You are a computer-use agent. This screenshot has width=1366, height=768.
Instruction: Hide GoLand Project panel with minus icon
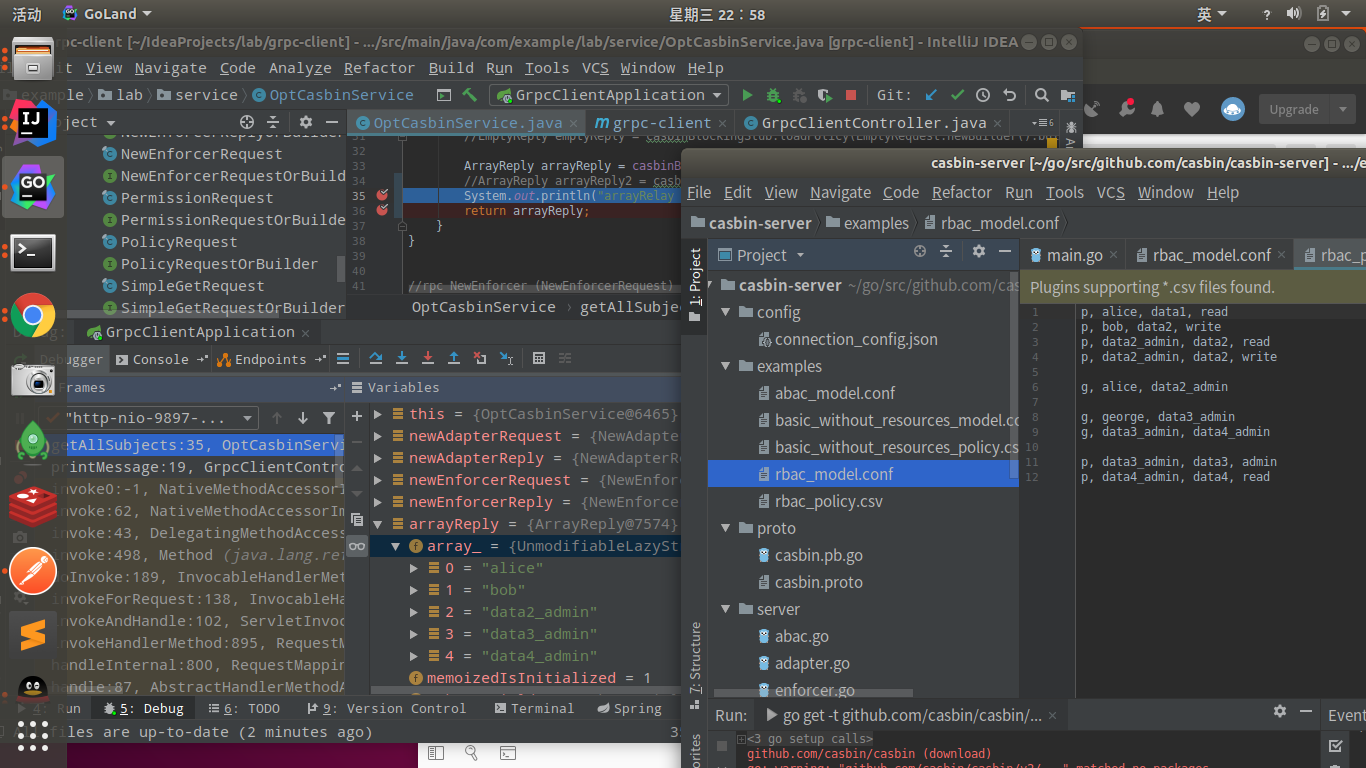tap(1005, 252)
